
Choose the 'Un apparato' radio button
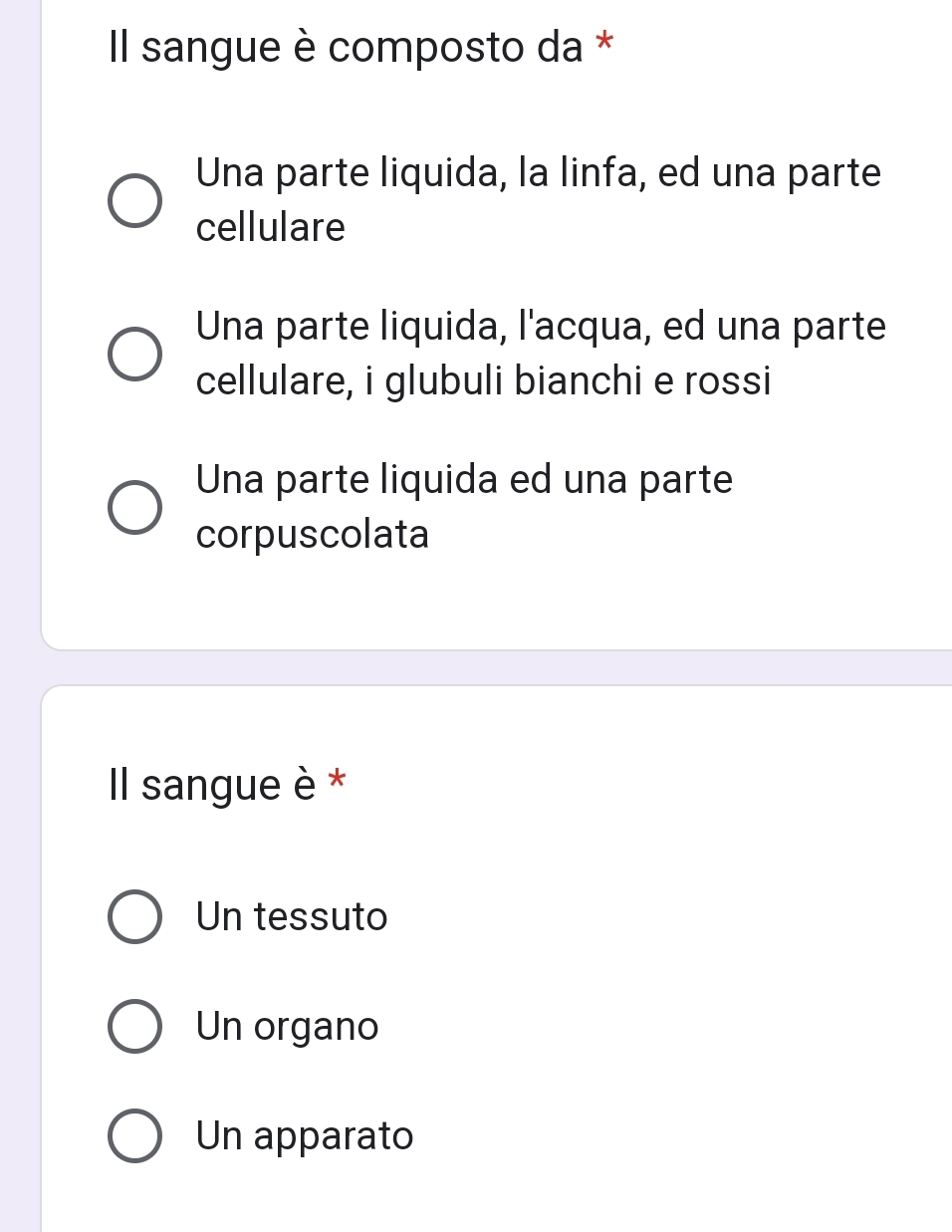tap(134, 1136)
